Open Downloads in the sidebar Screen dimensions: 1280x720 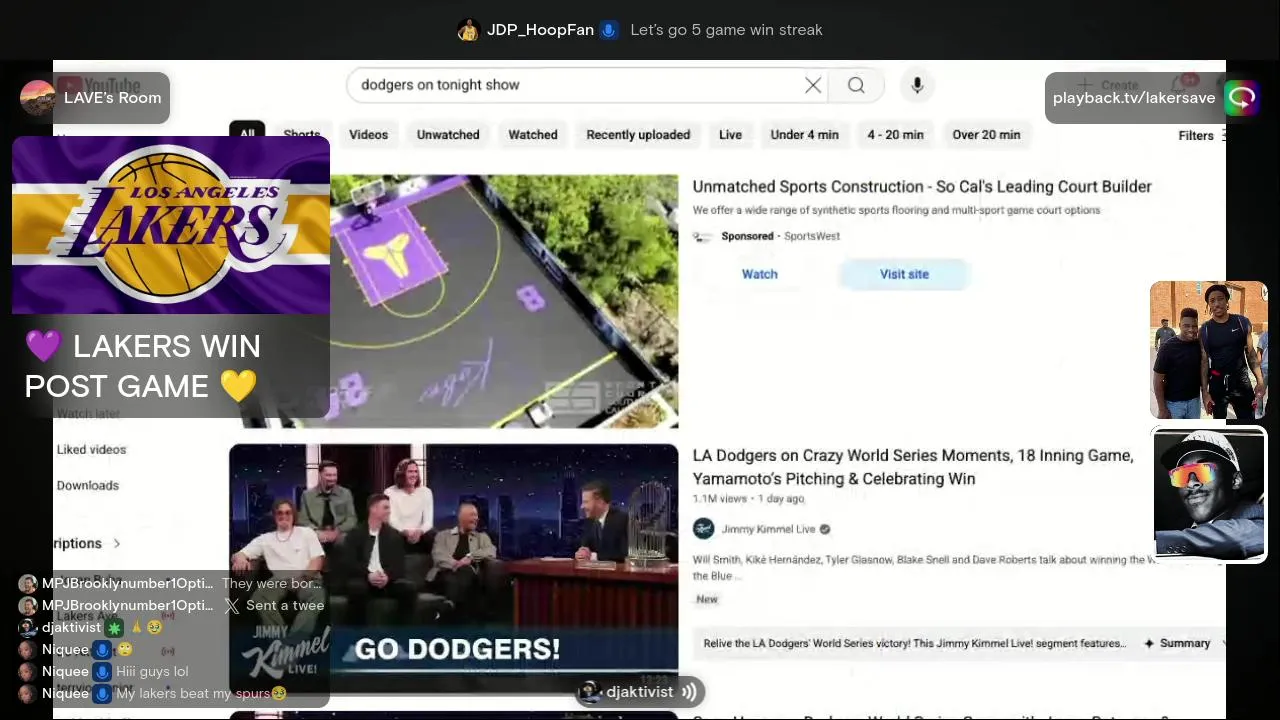(88, 486)
